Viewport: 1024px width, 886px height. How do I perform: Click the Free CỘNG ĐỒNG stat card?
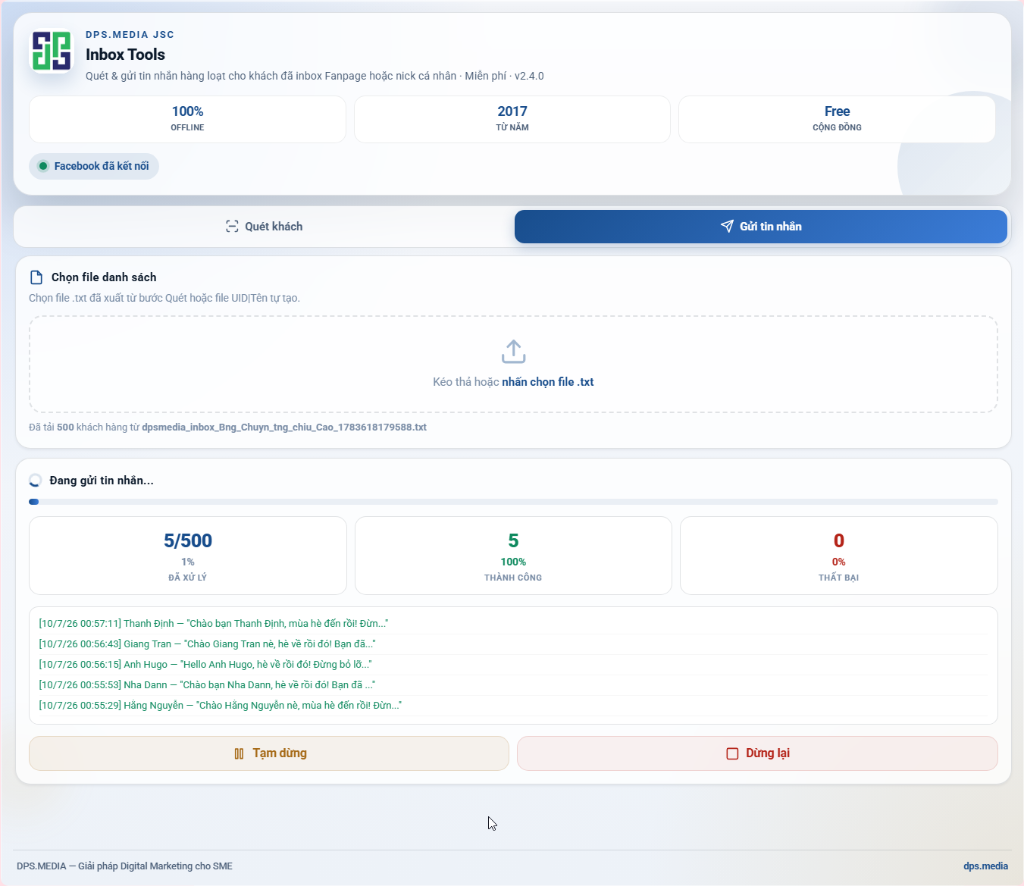click(837, 119)
